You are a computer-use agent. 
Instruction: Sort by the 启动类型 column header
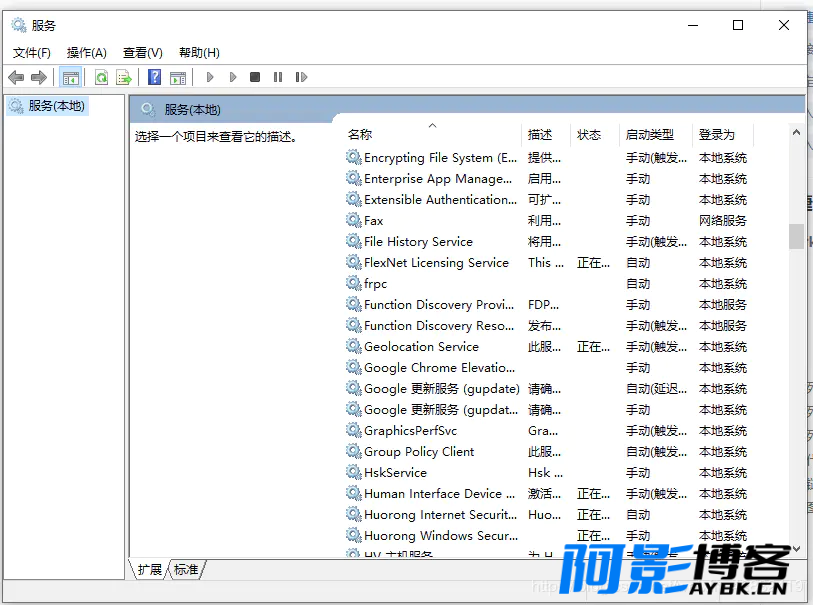click(x=656, y=135)
